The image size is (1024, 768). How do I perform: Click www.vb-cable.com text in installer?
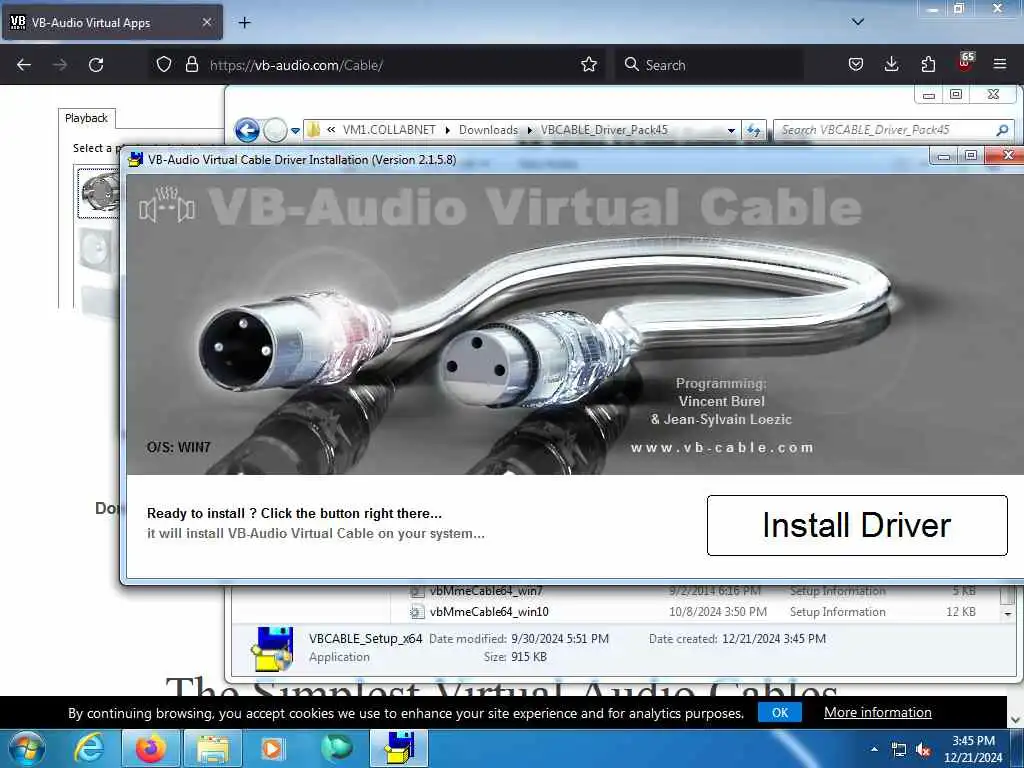click(x=722, y=448)
